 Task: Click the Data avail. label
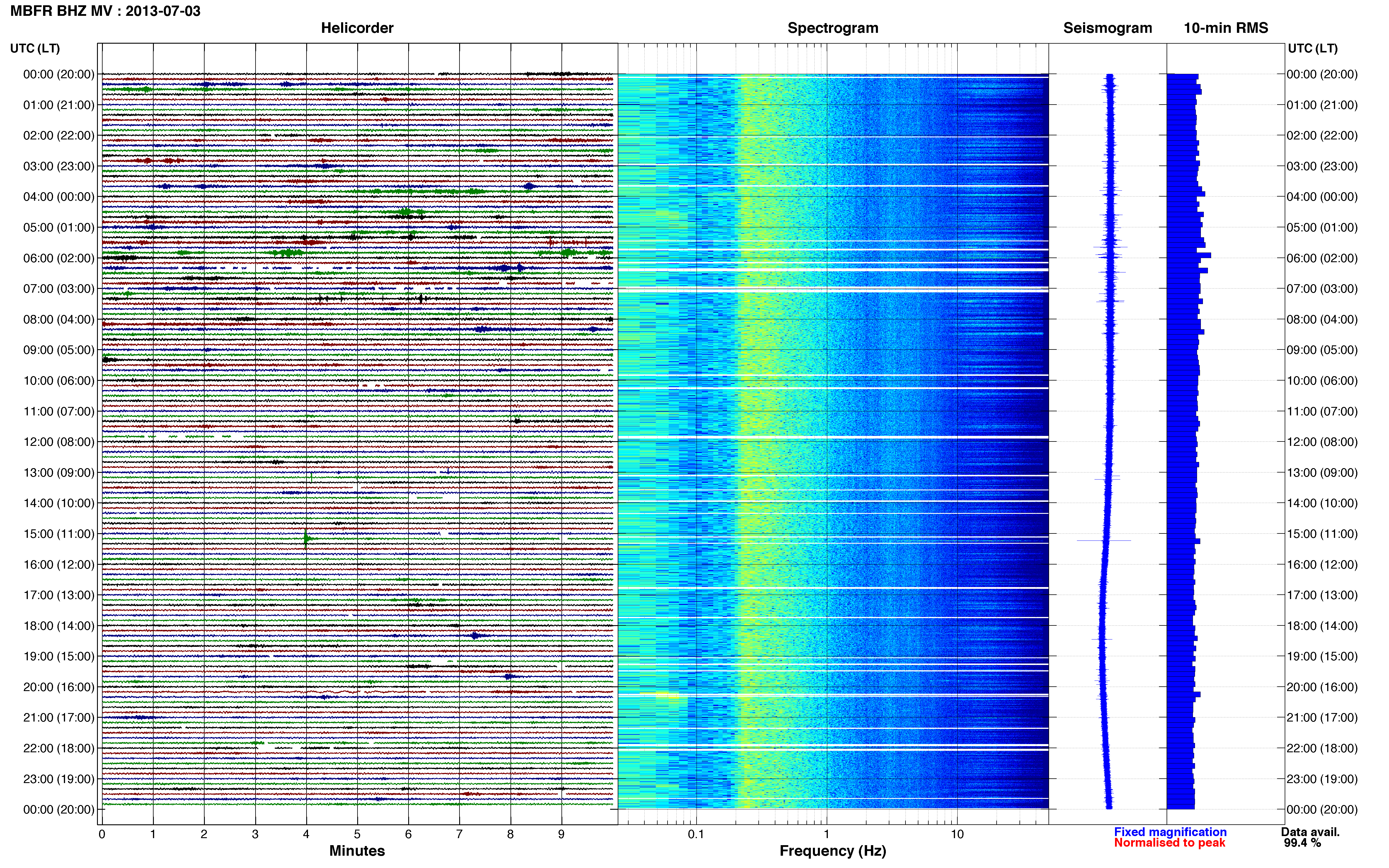(x=1310, y=832)
